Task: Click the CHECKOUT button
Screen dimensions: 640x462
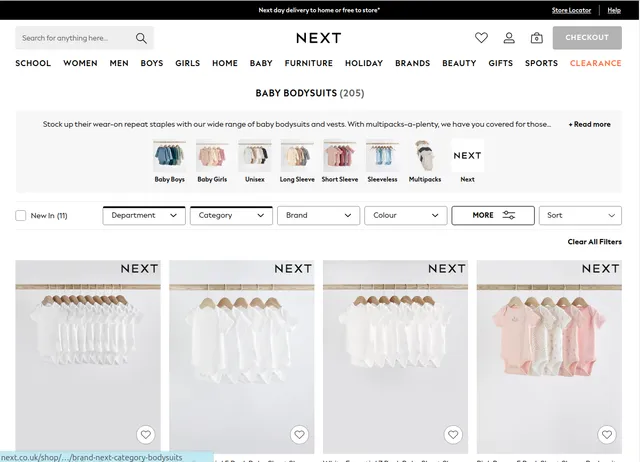Action: [587, 38]
